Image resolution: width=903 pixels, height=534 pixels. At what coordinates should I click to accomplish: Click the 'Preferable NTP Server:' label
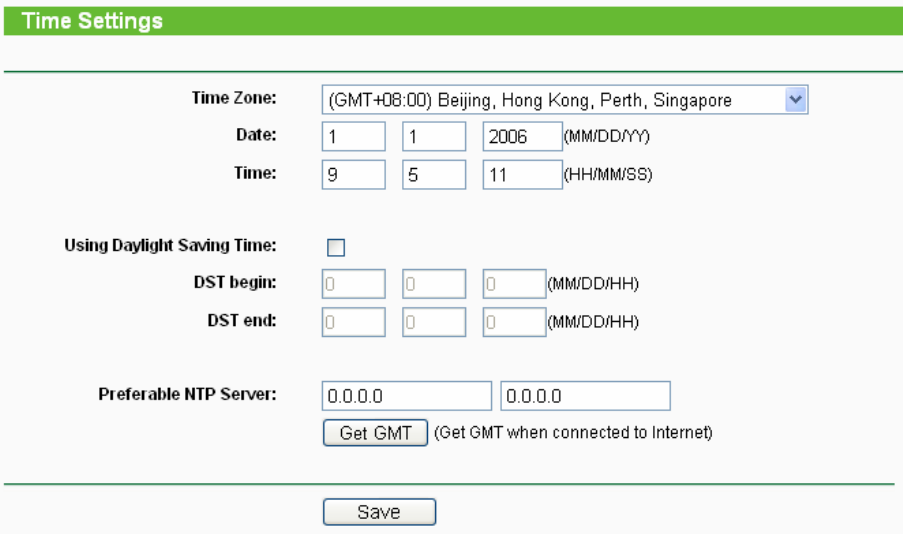click(x=187, y=394)
